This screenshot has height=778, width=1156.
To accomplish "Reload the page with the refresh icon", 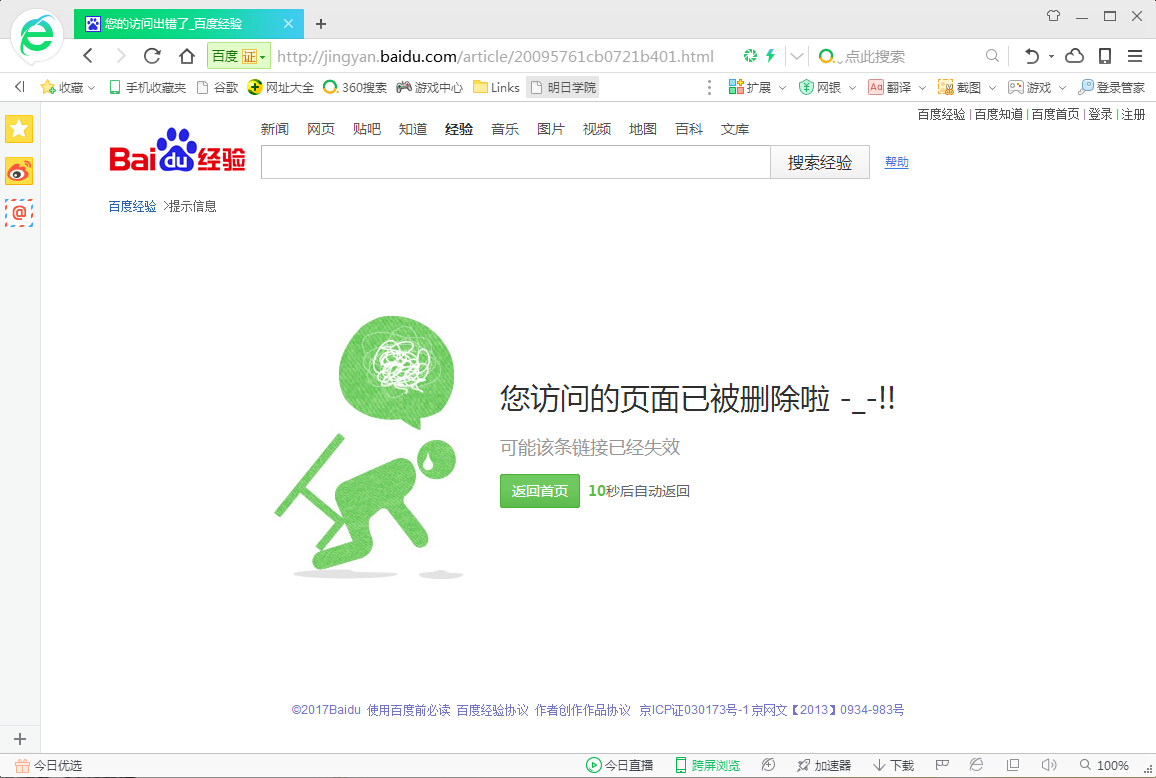I will tap(153, 56).
